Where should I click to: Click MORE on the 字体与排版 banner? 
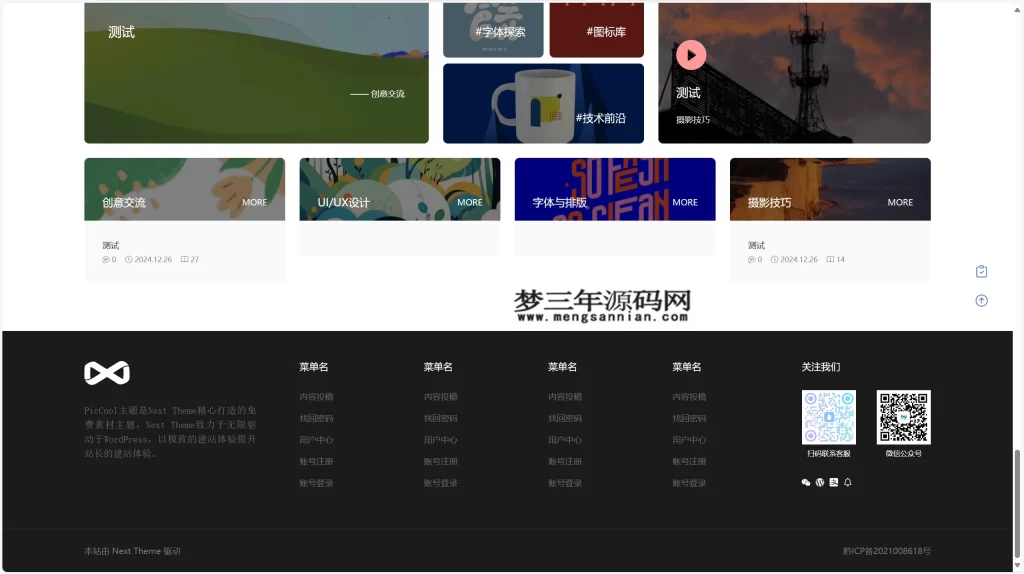(685, 202)
